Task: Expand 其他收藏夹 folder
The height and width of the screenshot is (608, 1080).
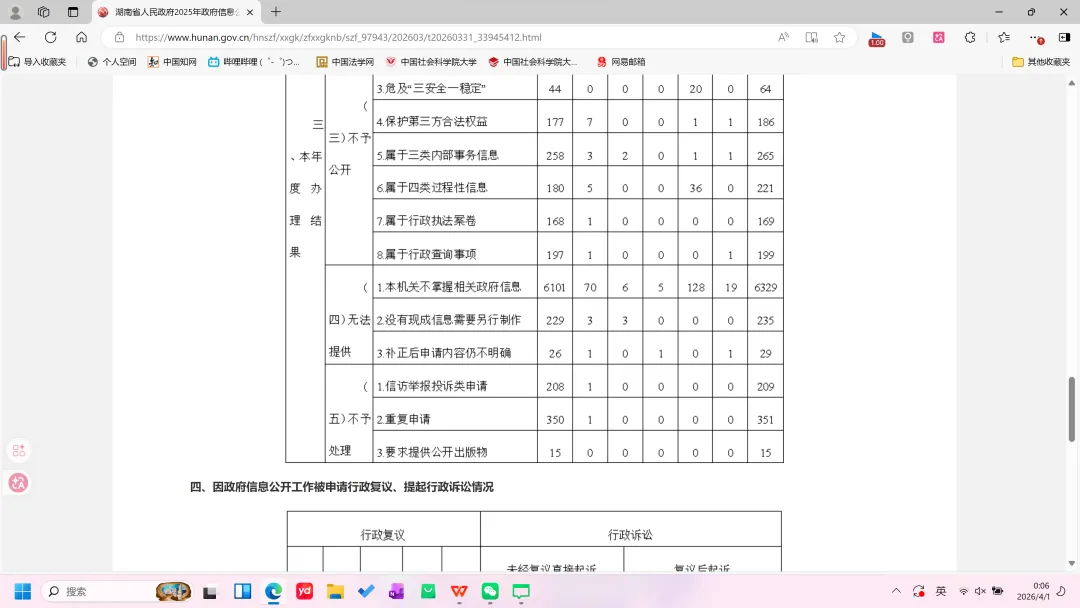Action: pyautogui.click(x=1041, y=61)
